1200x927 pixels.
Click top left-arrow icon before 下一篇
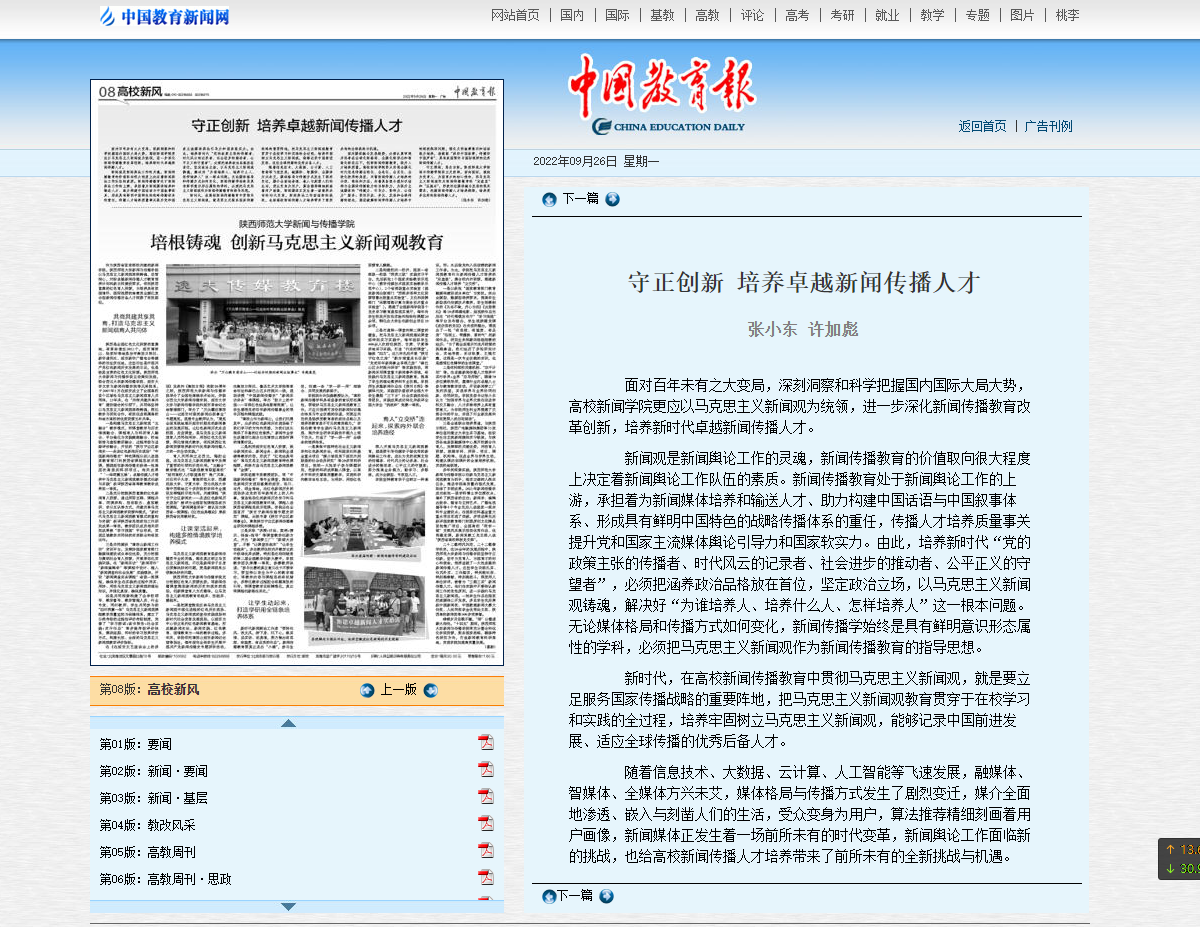(x=549, y=199)
